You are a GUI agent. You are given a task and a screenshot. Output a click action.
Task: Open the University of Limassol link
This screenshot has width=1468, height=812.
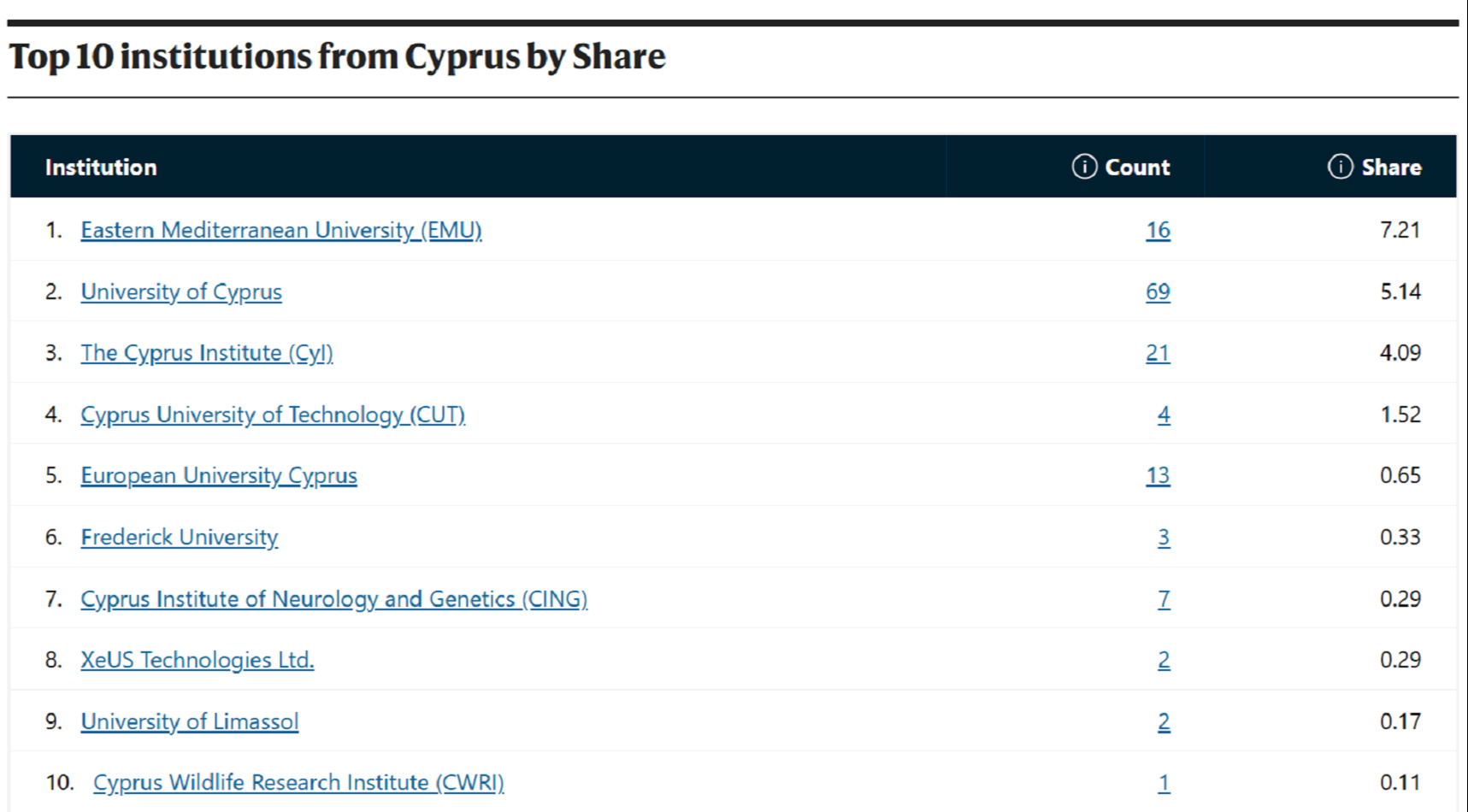[190, 721]
